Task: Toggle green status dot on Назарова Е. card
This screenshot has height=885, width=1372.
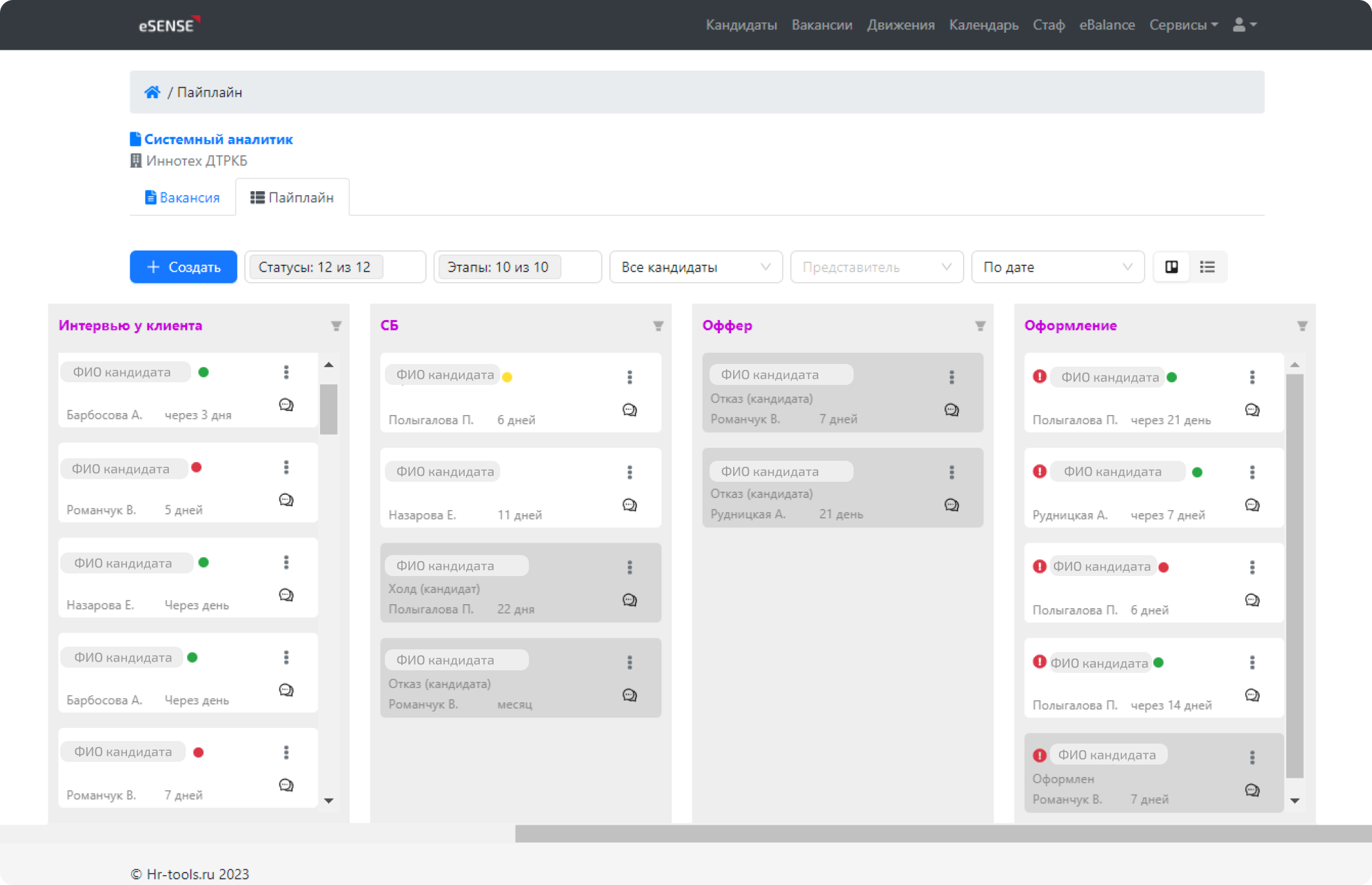Action: pos(205,562)
